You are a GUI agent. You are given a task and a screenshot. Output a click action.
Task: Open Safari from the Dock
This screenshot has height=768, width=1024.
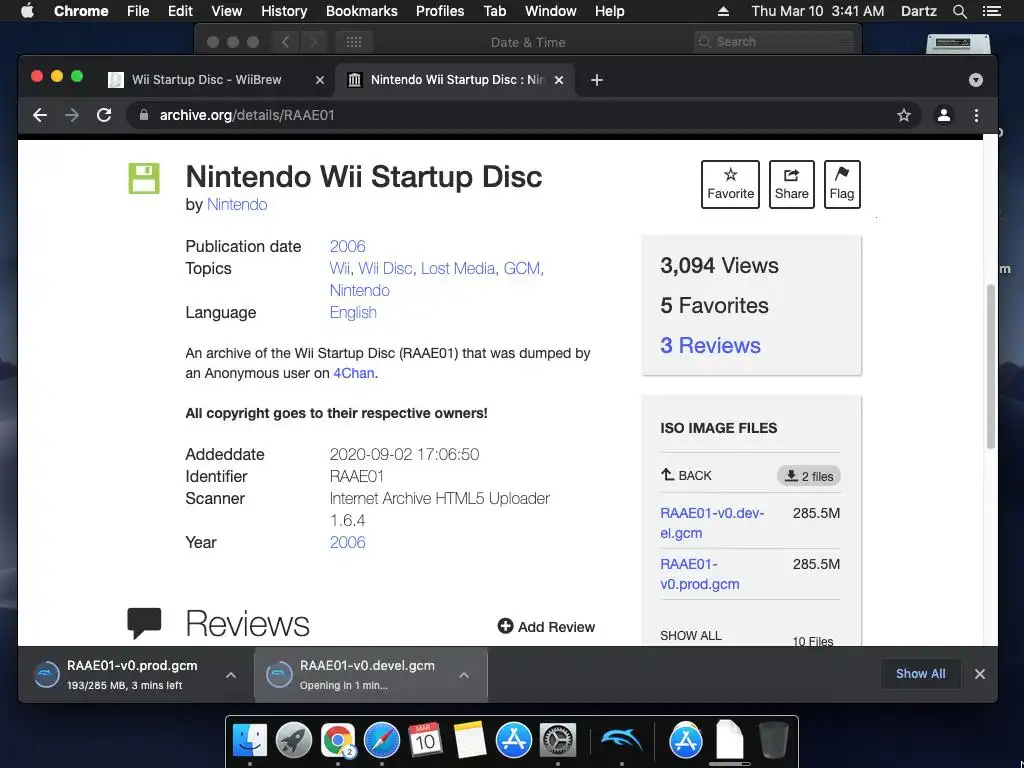click(x=381, y=740)
